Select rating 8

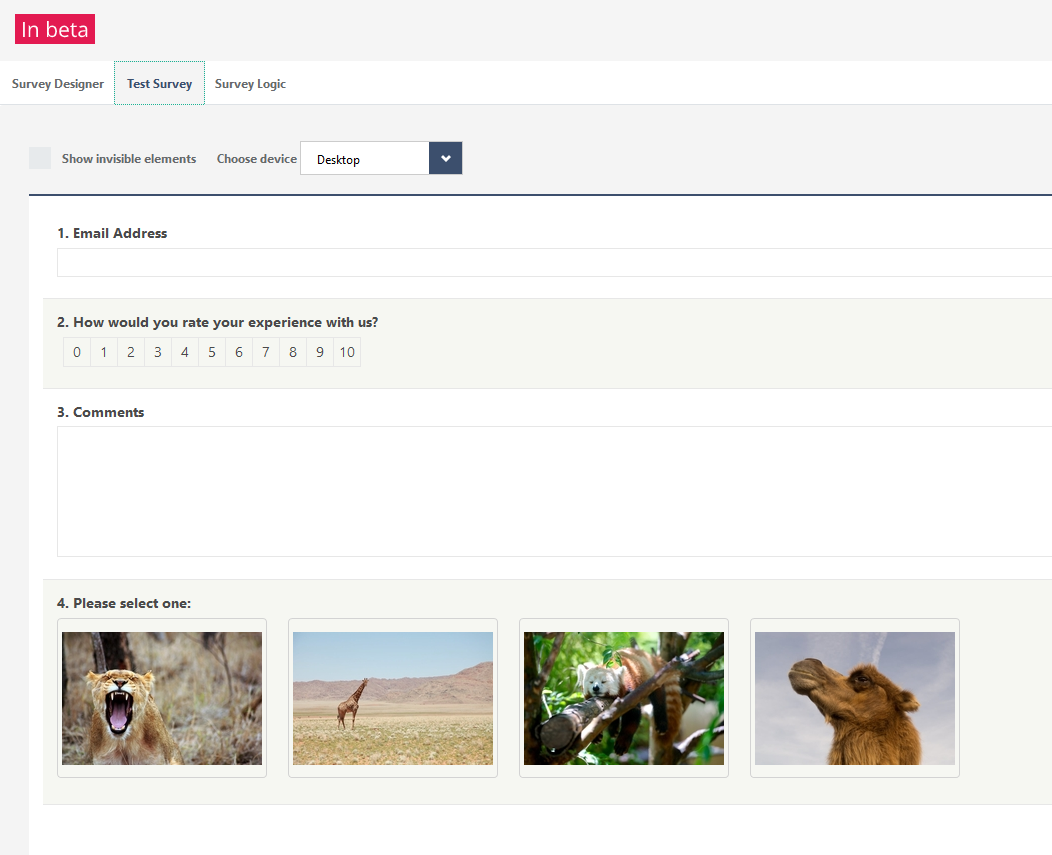pos(293,352)
